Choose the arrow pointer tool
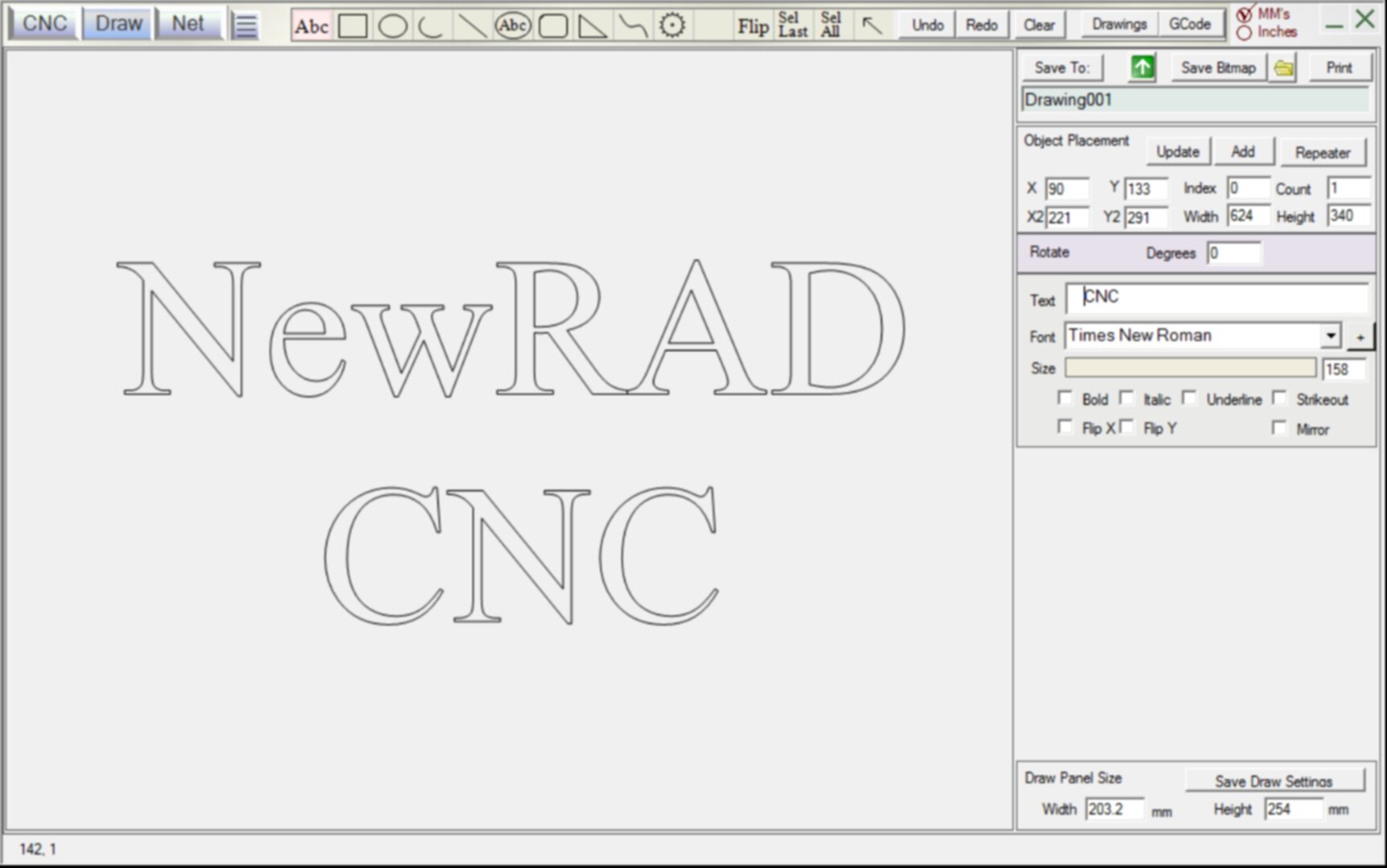The height and width of the screenshot is (868, 1387). pyautogui.click(x=872, y=27)
